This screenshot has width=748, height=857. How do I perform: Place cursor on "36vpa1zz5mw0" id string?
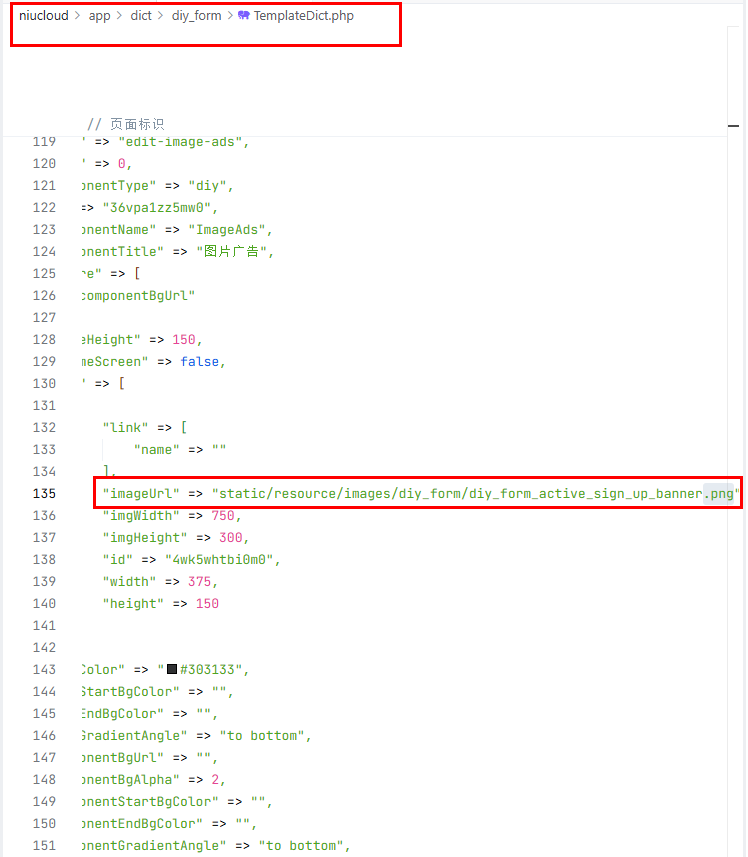[157, 208]
